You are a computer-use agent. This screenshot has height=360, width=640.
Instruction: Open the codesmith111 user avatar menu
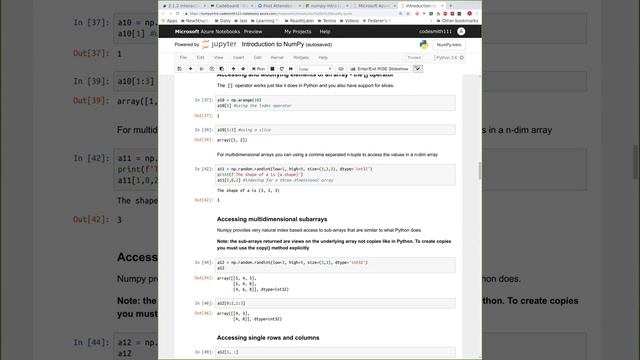coord(461,31)
